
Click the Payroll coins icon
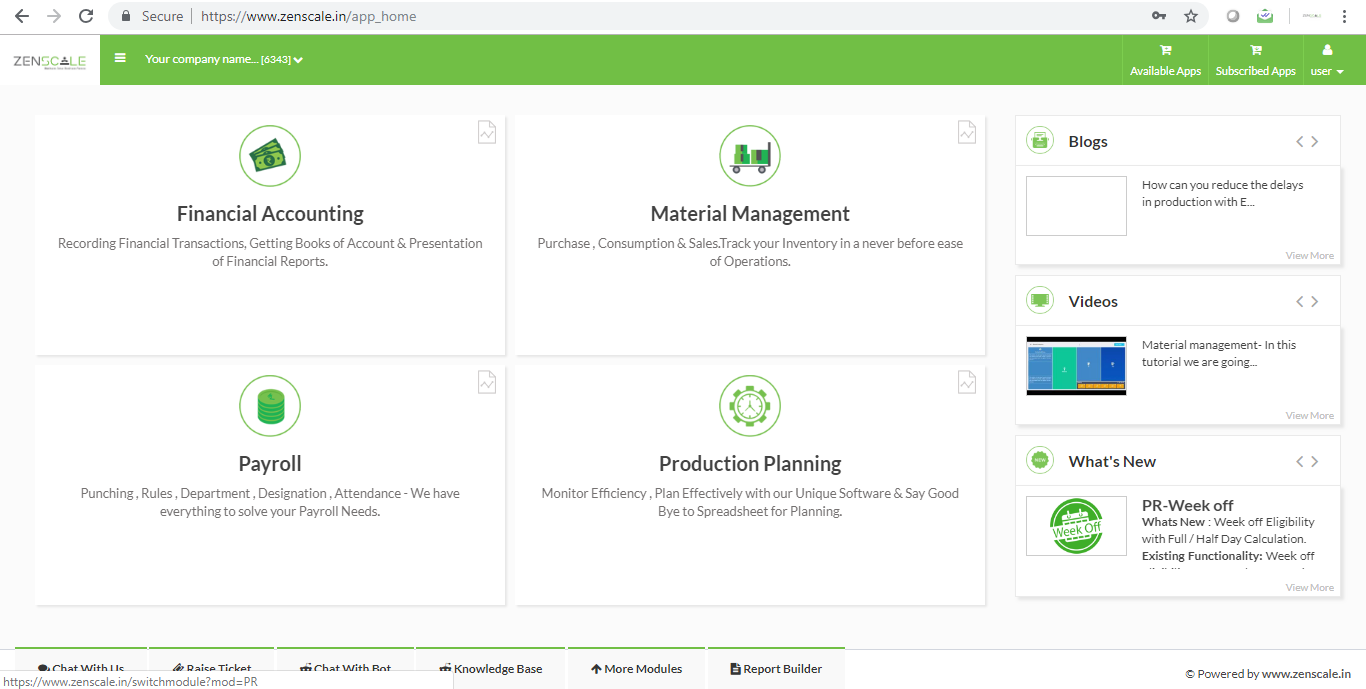tap(270, 406)
